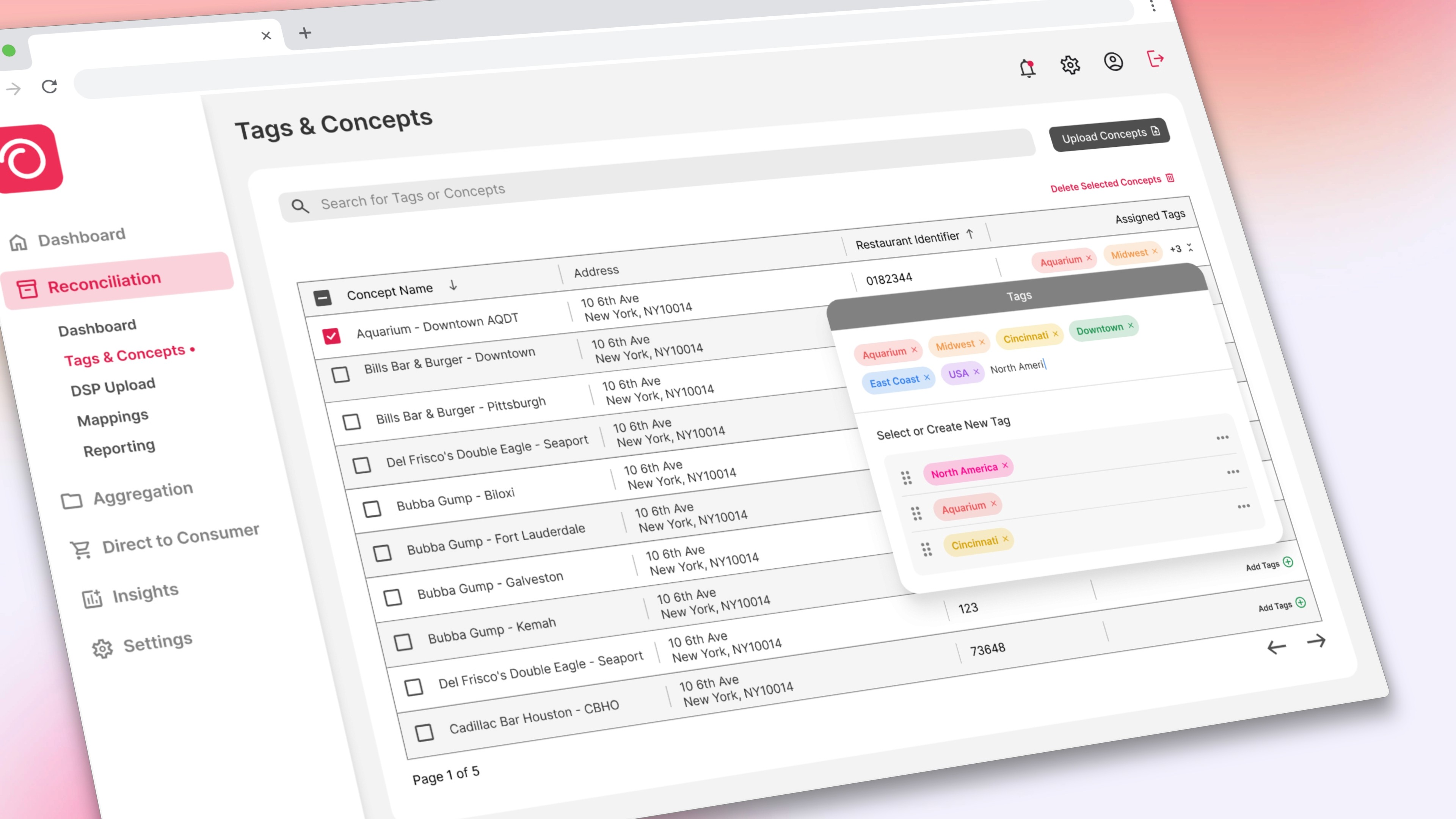Toggle the select-all header checkbox
This screenshot has width=1456, height=819.
pyautogui.click(x=322, y=297)
